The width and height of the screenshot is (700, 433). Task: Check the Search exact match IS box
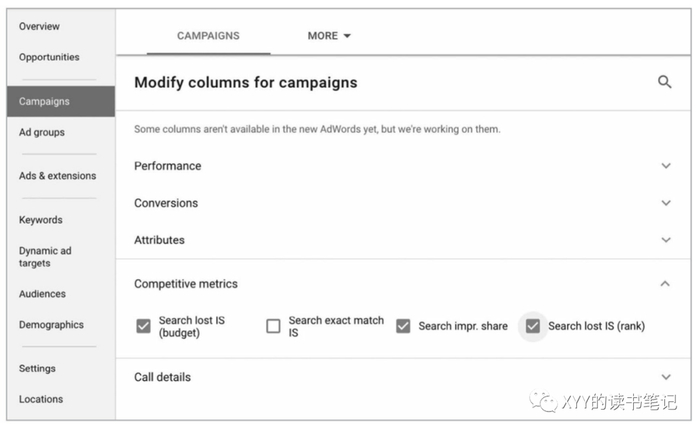273,326
